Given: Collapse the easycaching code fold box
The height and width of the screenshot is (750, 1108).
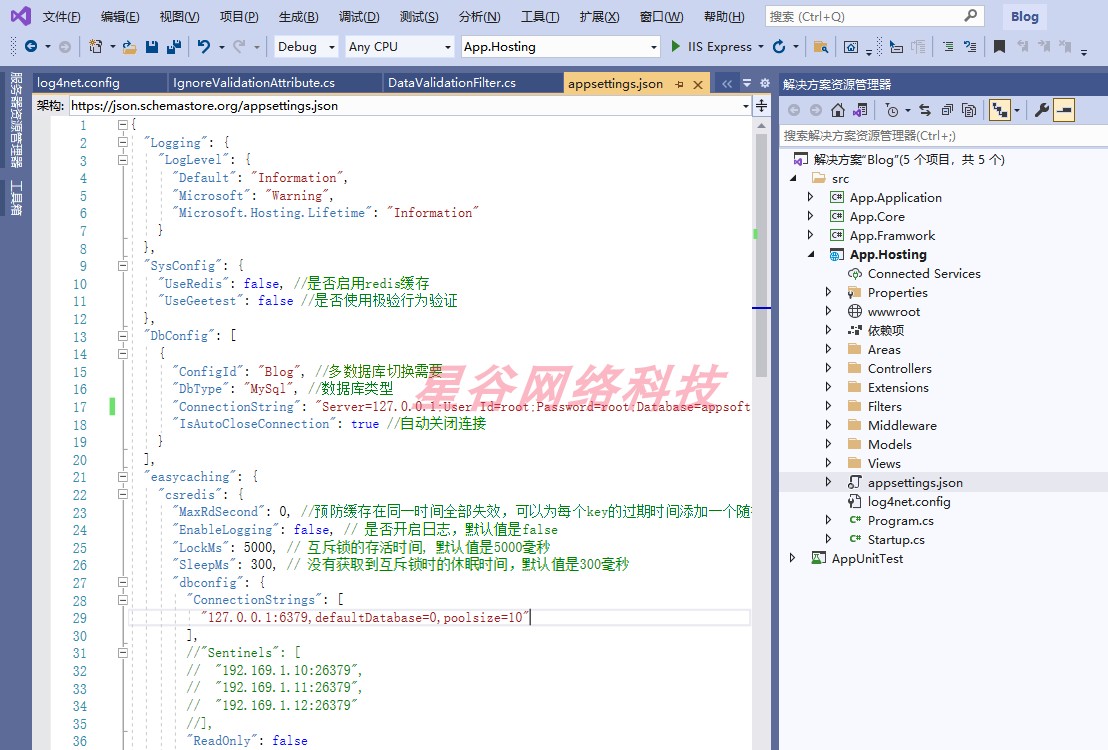Looking at the screenshot, I should coord(122,477).
